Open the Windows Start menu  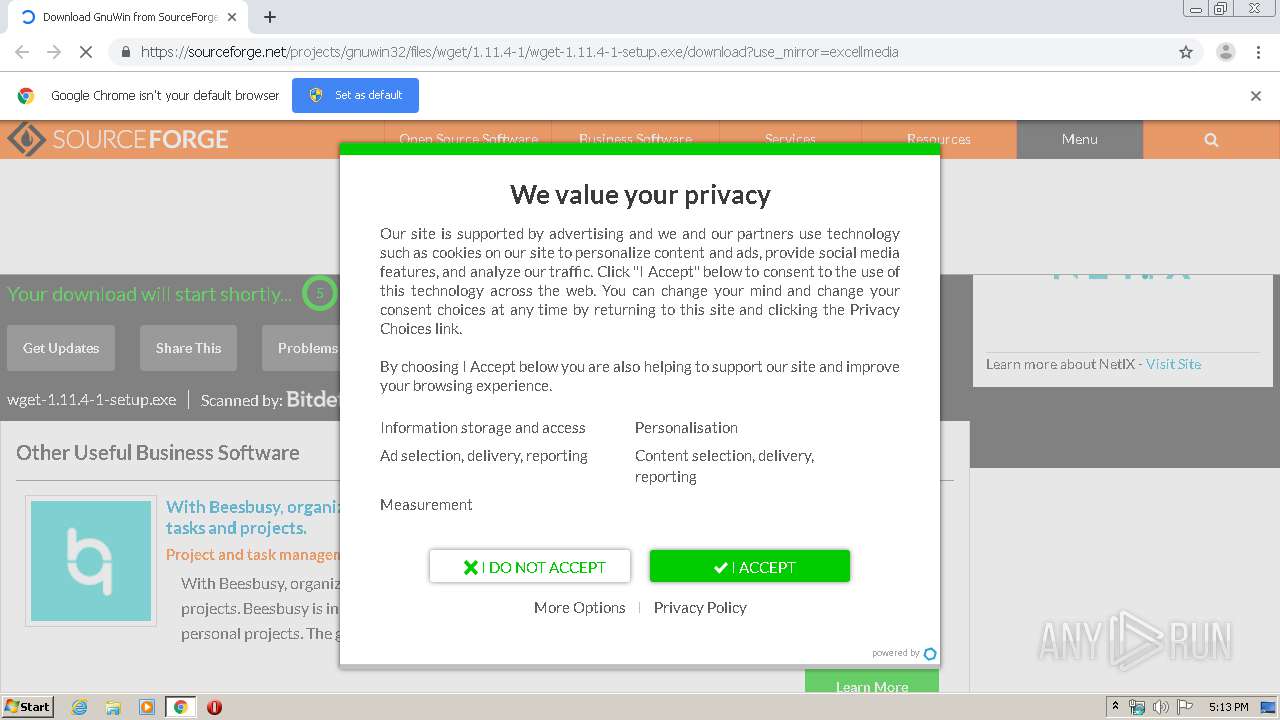(x=28, y=707)
